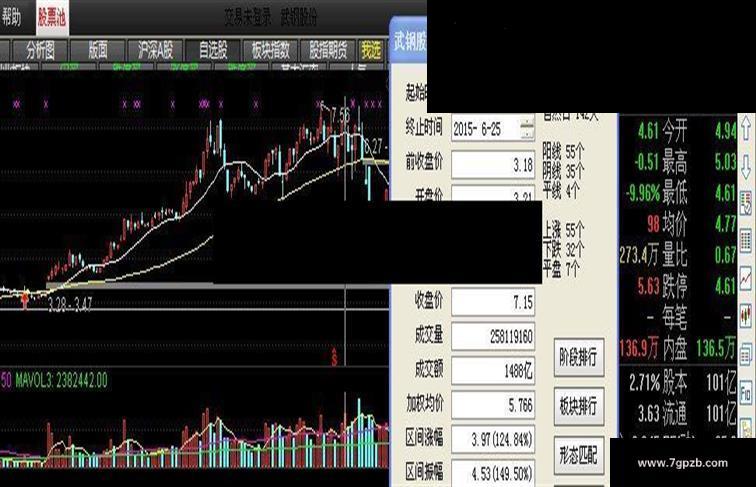
Task: Click the 量比 value 0.67
Action: click(x=725, y=255)
